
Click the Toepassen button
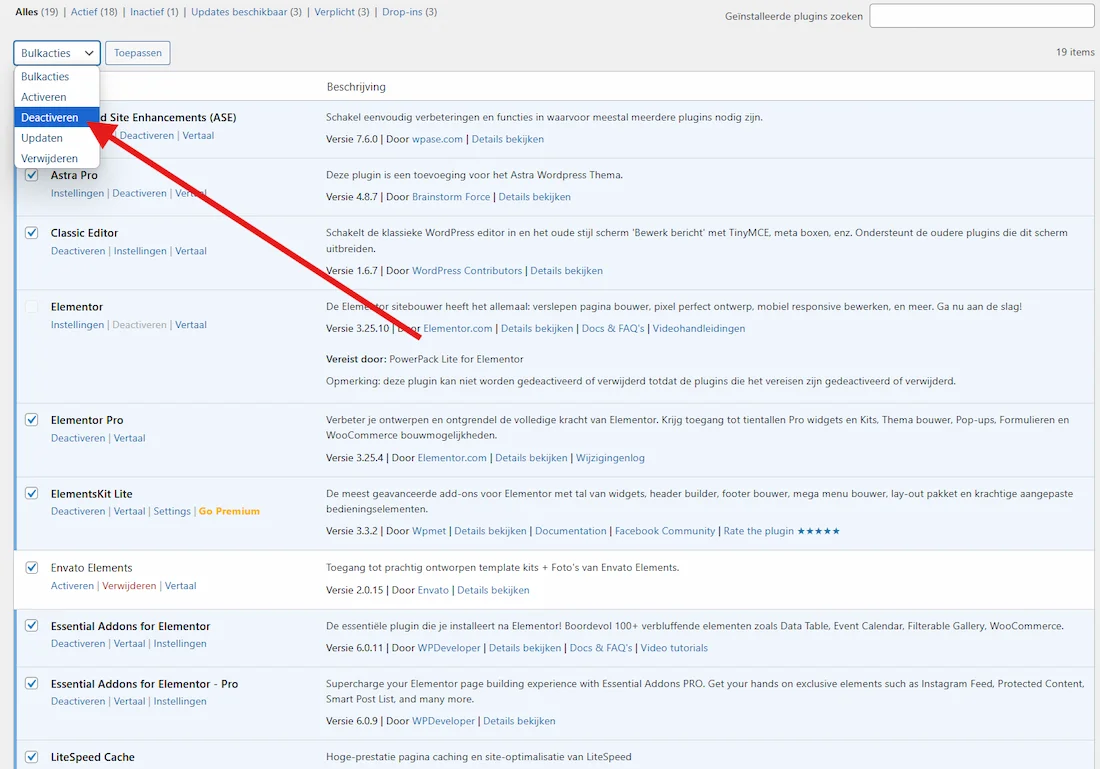point(138,53)
